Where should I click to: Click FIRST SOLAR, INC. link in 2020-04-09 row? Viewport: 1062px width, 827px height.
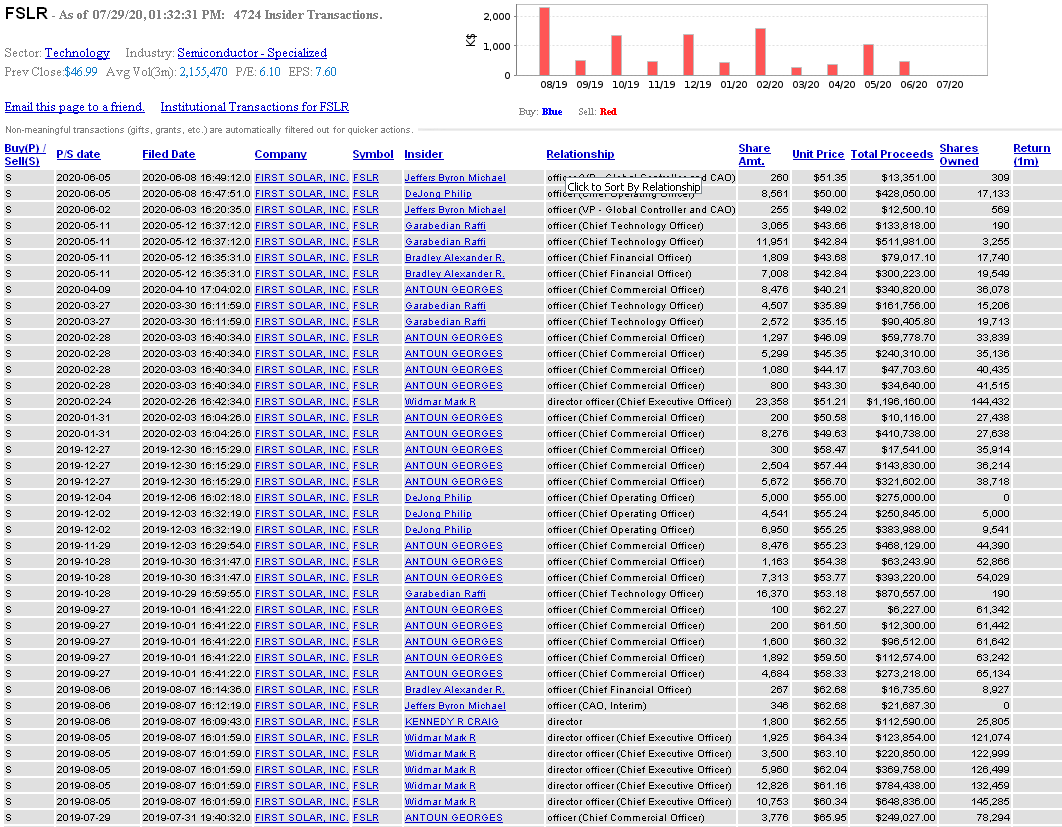point(302,290)
